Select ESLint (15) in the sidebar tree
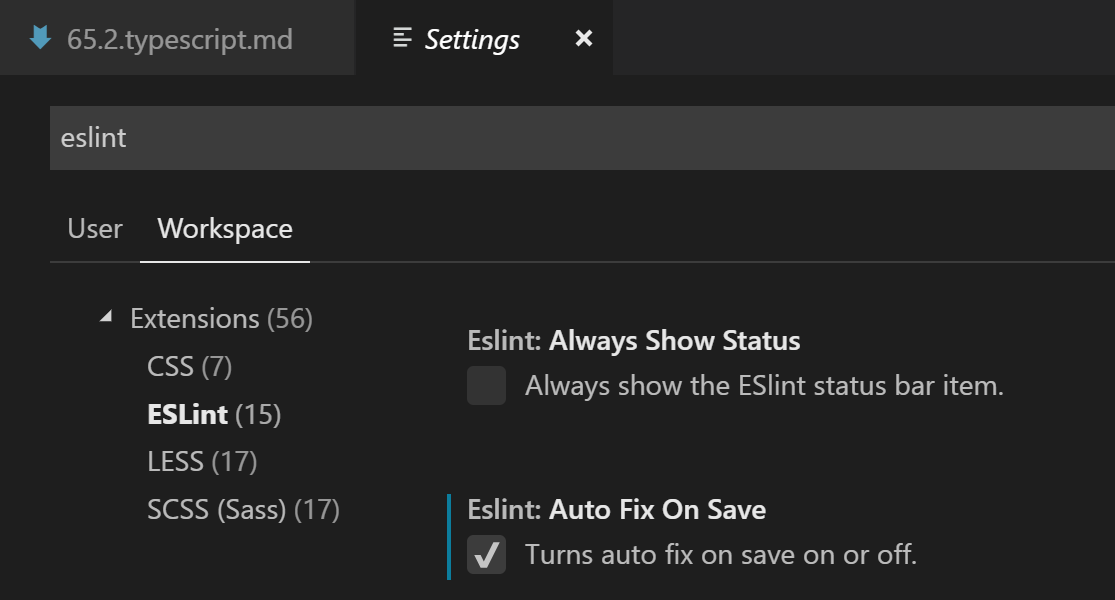 pyautogui.click(x=214, y=415)
